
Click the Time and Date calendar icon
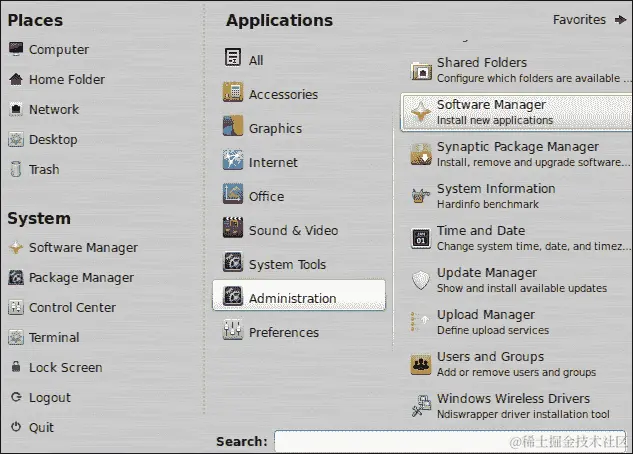[x=421, y=238]
